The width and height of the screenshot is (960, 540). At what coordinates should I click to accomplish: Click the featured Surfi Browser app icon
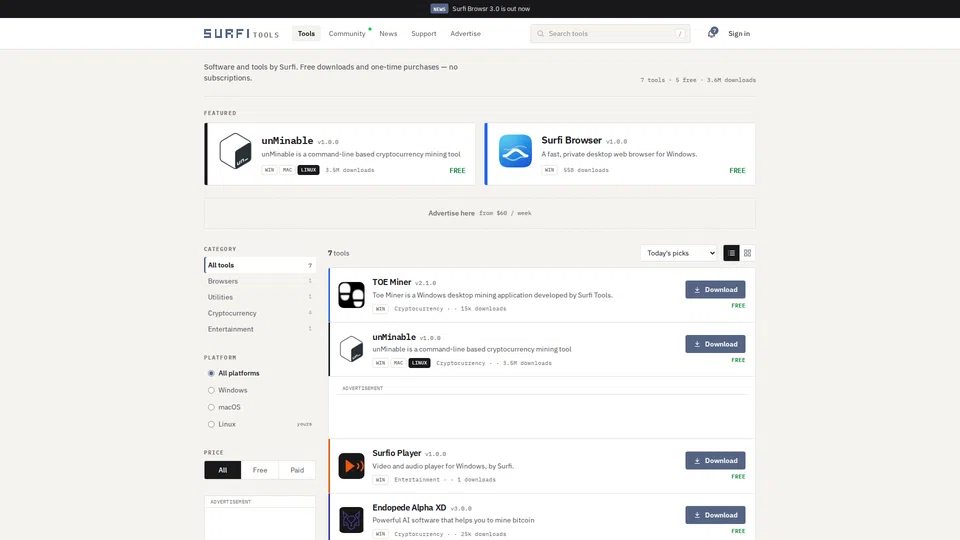click(x=516, y=151)
